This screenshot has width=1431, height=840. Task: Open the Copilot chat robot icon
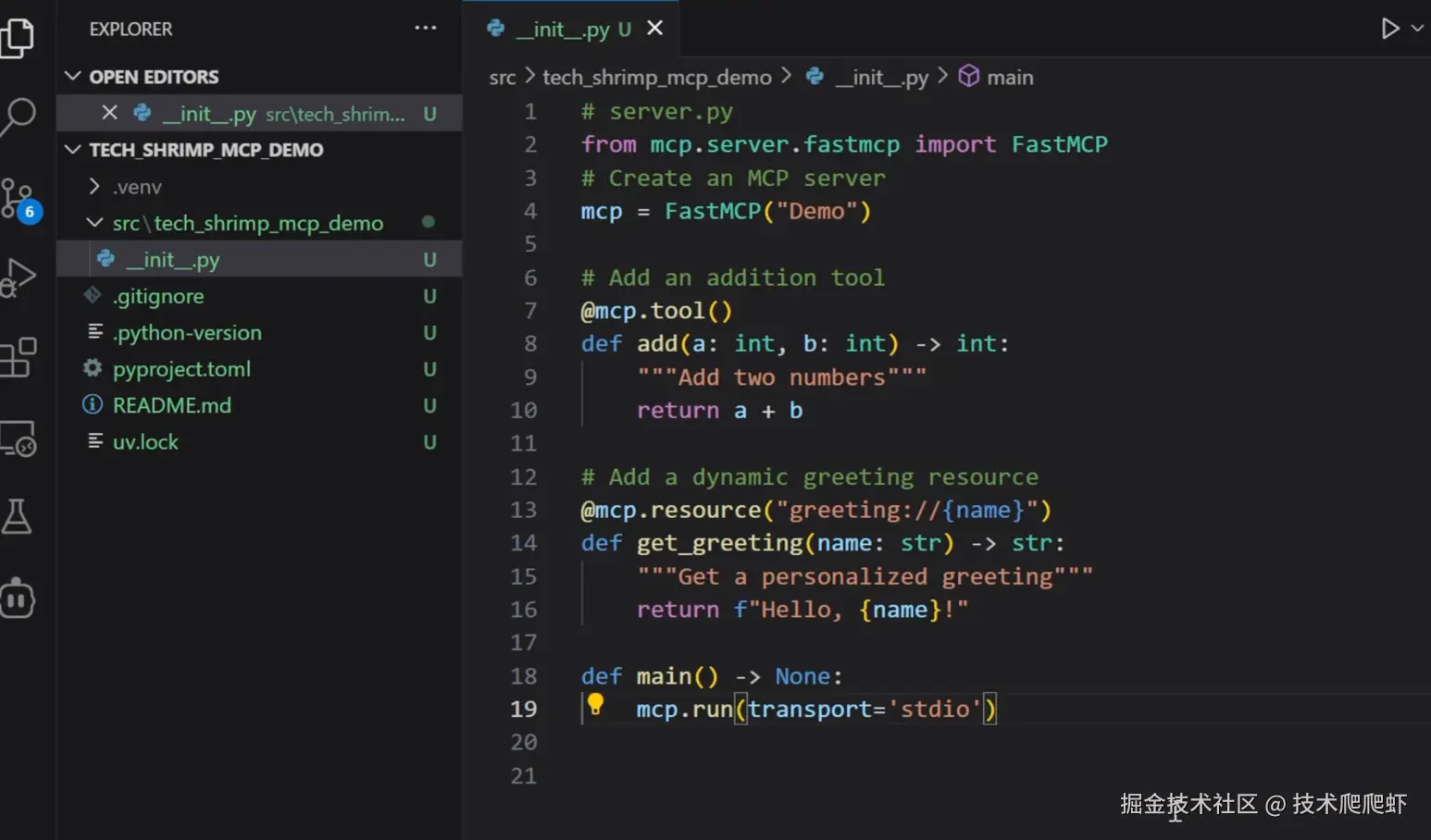point(18,598)
